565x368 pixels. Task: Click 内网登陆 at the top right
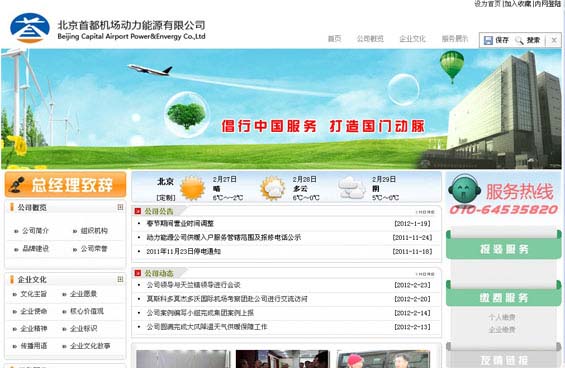point(548,4)
